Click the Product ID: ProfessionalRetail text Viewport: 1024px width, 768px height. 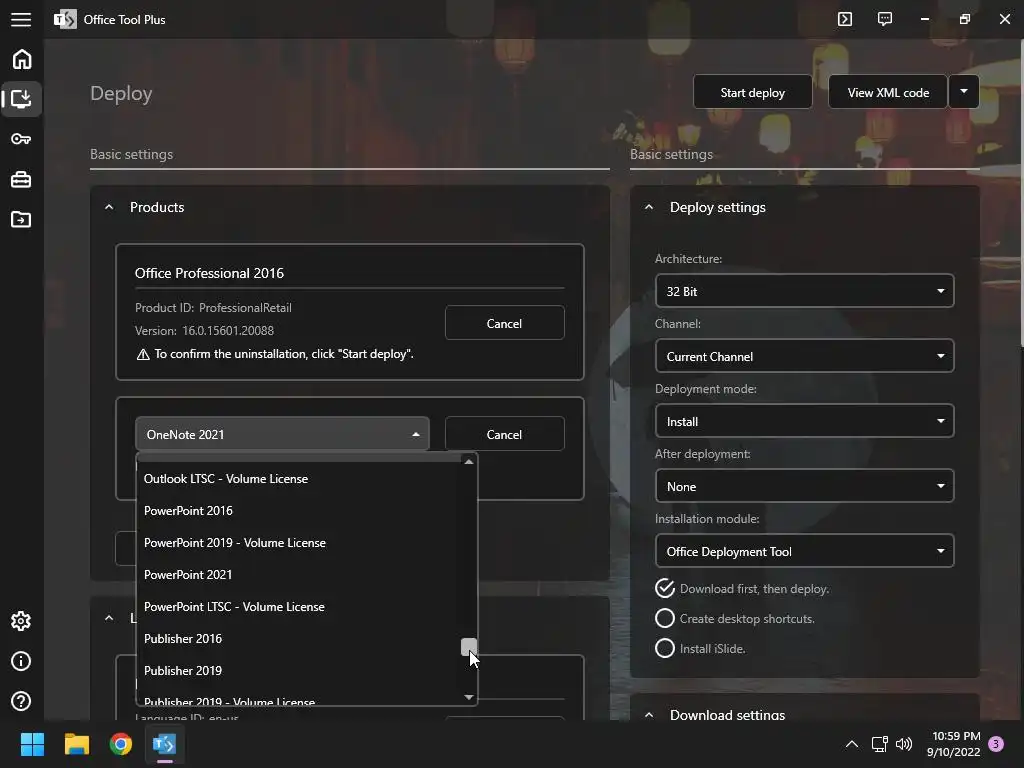pyautogui.click(x=213, y=308)
